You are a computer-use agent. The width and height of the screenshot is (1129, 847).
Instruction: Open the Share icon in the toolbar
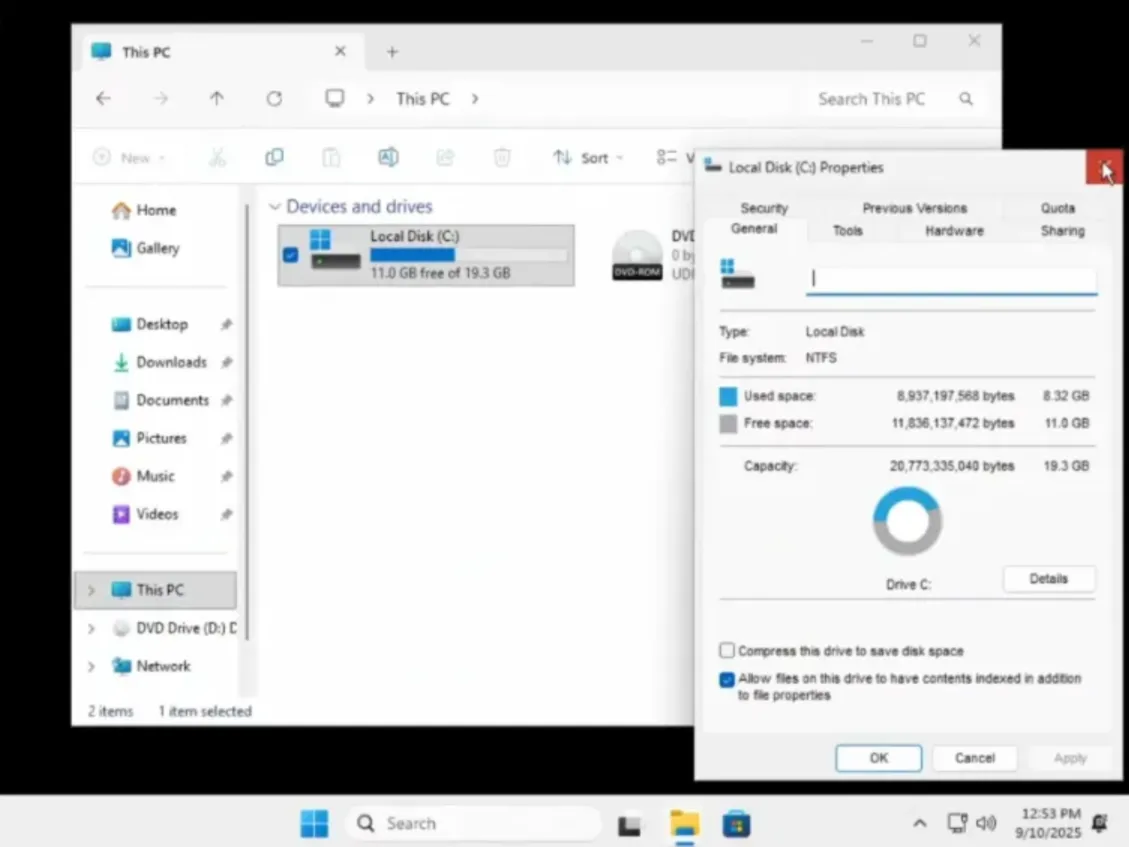click(x=445, y=157)
